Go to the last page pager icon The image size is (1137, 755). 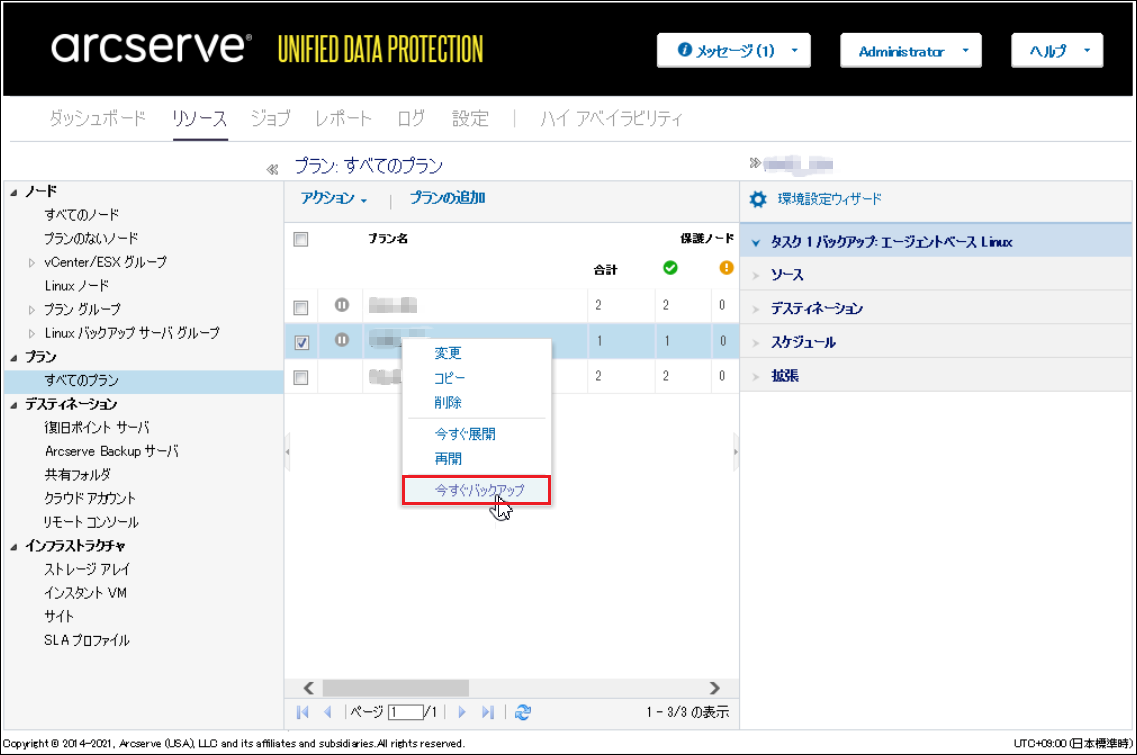tap(488, 712)
